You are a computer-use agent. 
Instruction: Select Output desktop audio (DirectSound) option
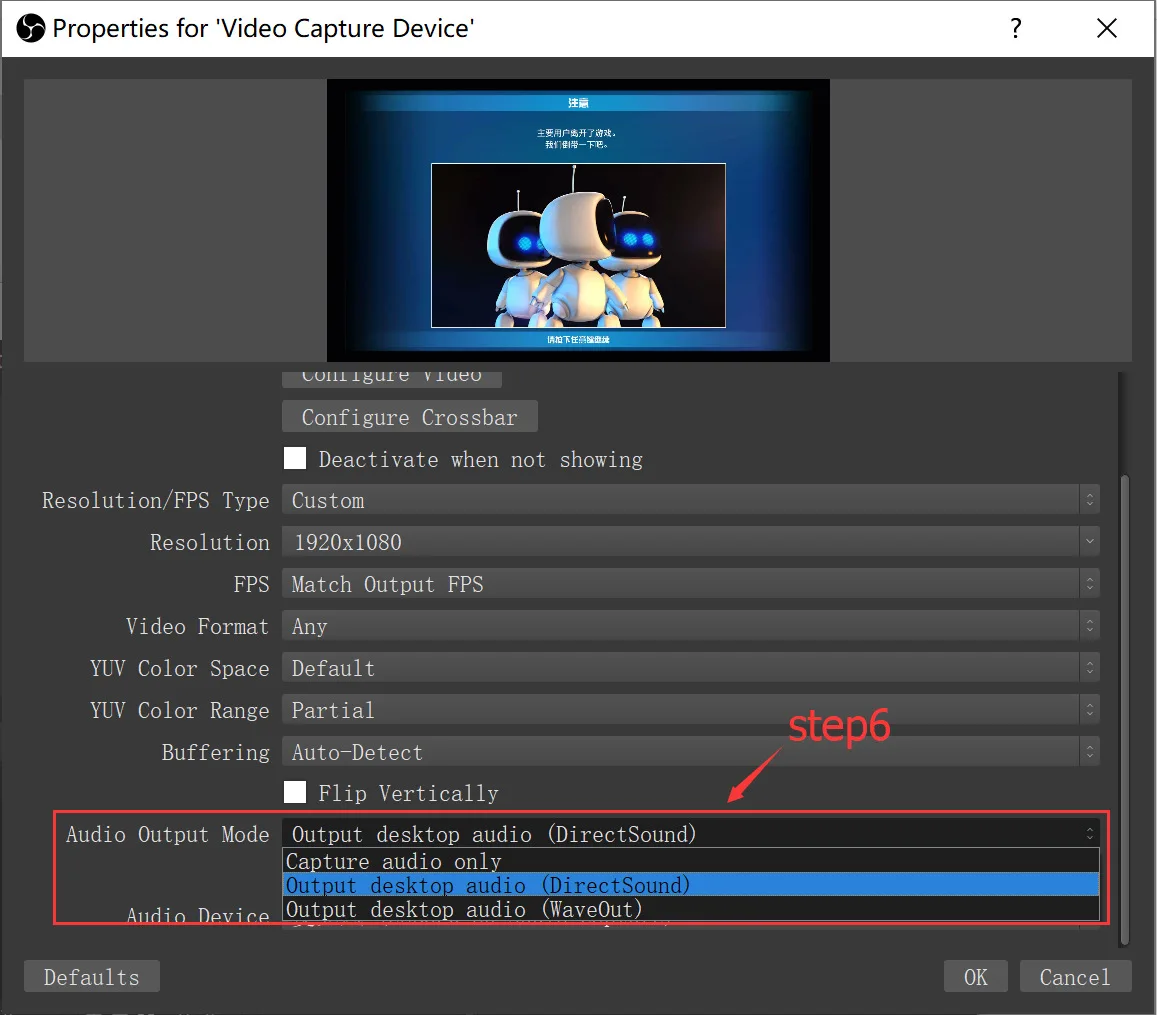tap(691, 885)
